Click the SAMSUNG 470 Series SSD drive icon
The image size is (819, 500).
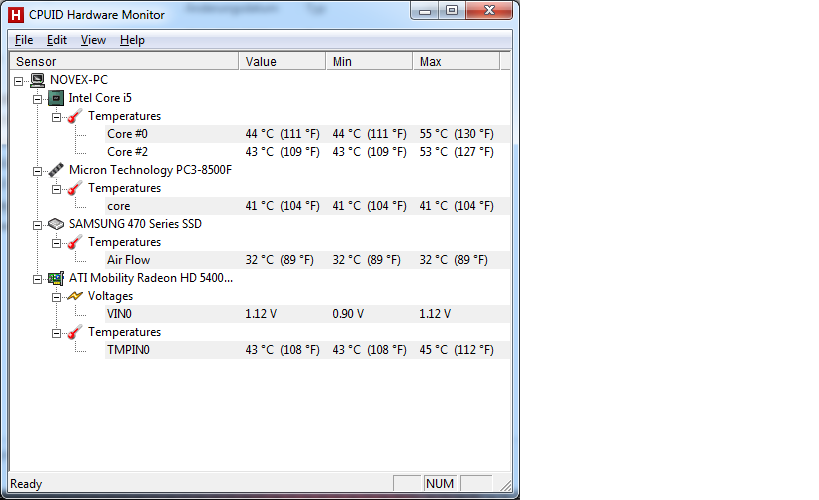click(56, 224)
